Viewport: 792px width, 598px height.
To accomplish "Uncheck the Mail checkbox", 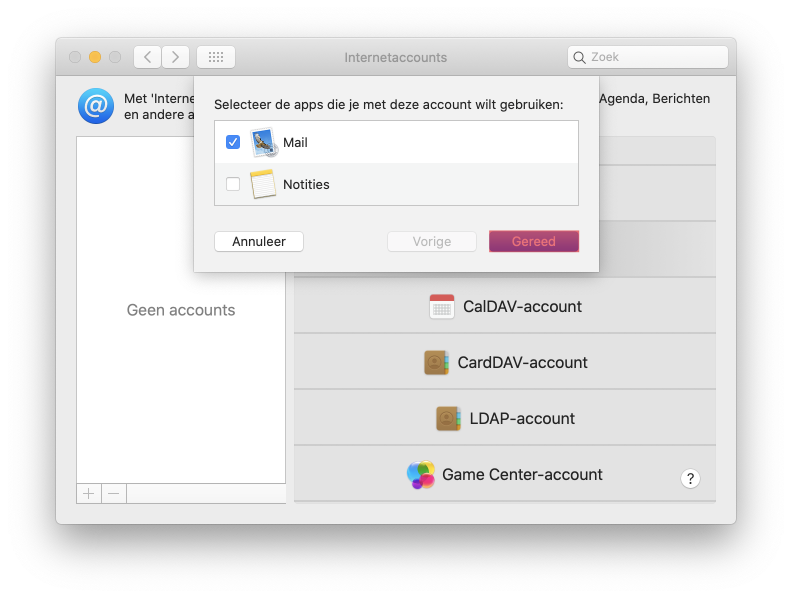I will click(x=233, y=142).
